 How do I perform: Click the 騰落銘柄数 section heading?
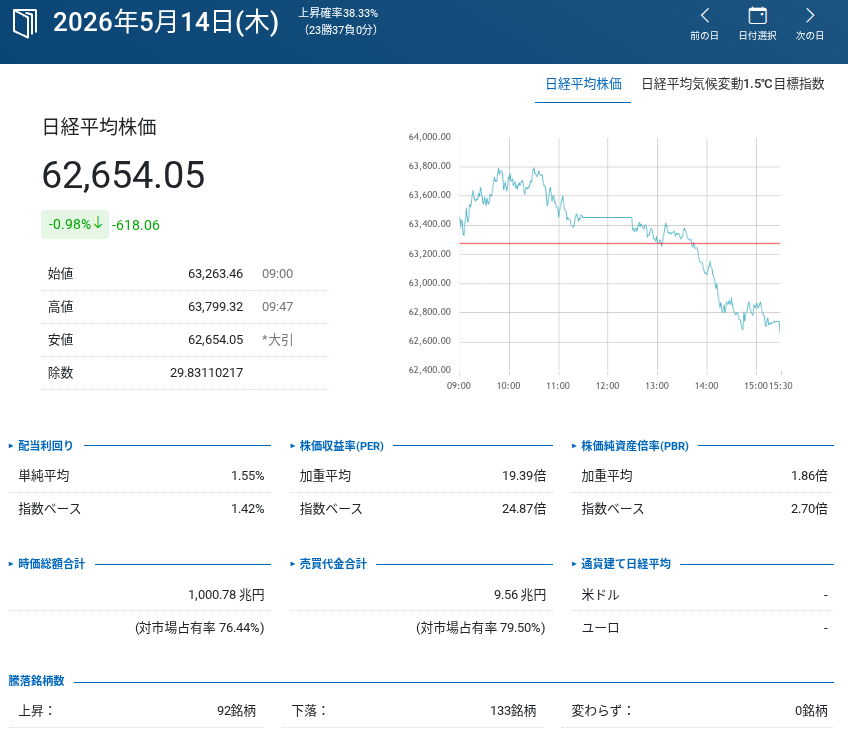tap(36, 681)
